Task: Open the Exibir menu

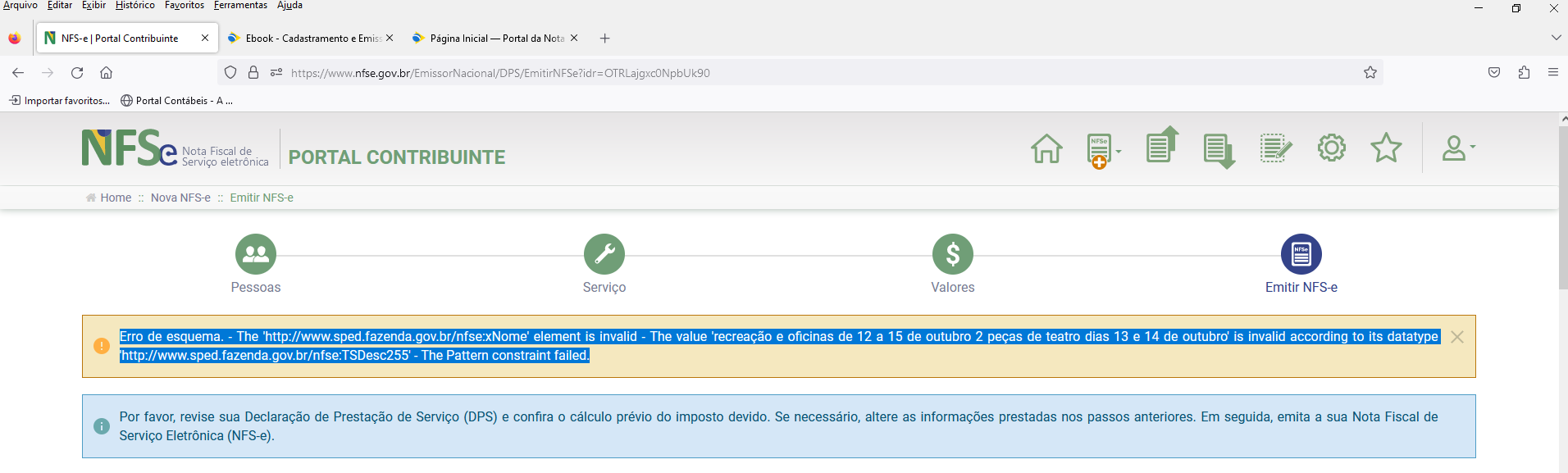Action: [93, 6]
